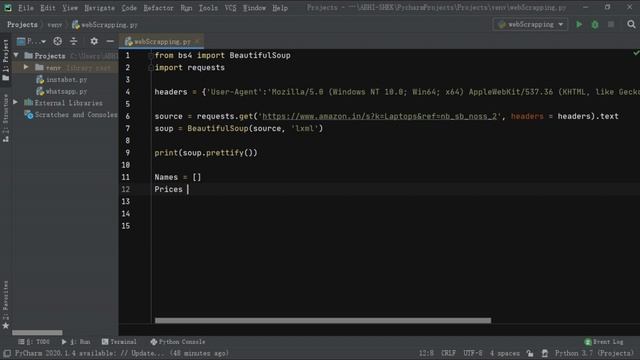The height and width of the screenshot is (360, 640).
Task: Click the cursor position 12:8 indicator
Action: [x=426, y=353]
